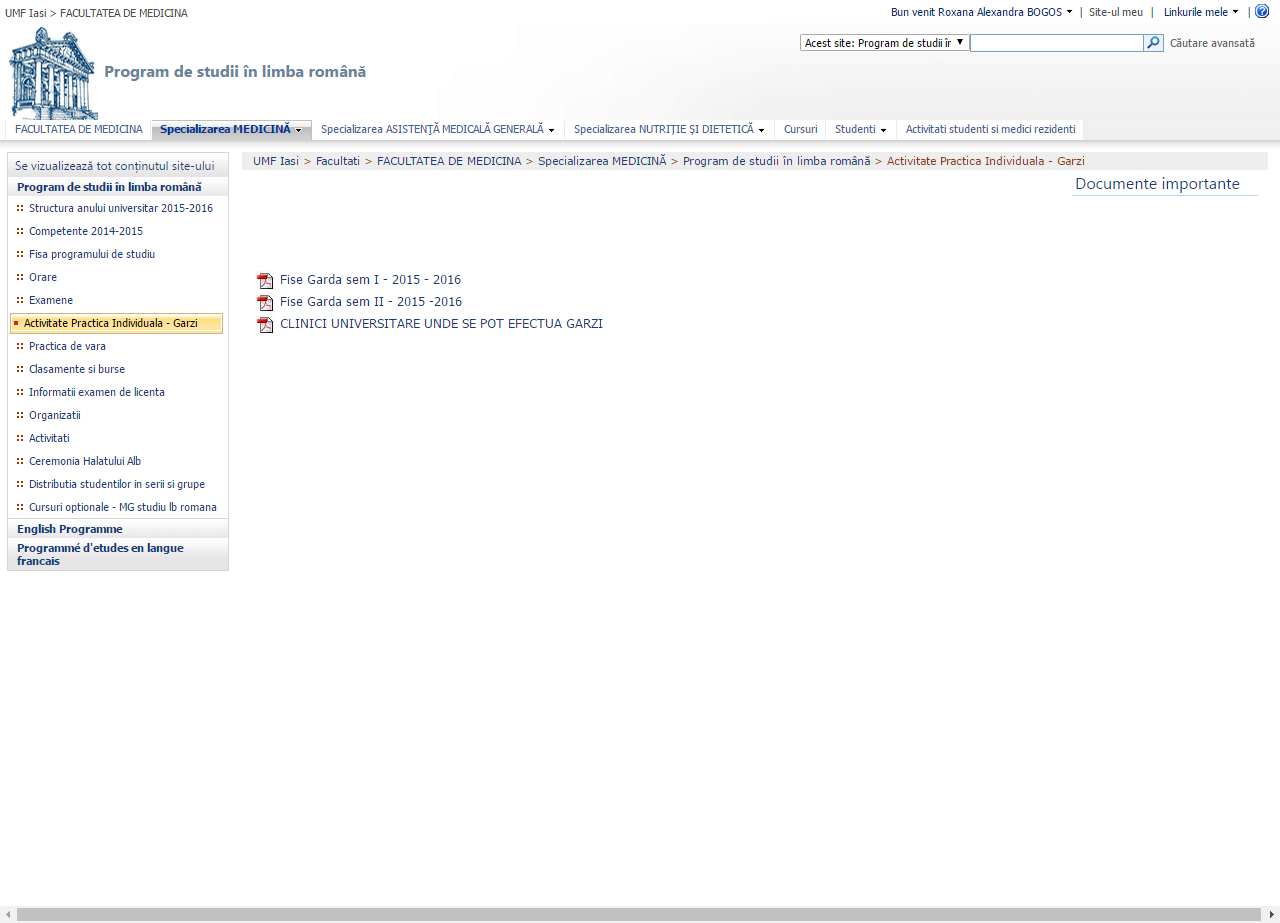This screenshot has height=923, width=1280.
Task: Open the Studenti navigation menu
Action: (x=860, y=129)
